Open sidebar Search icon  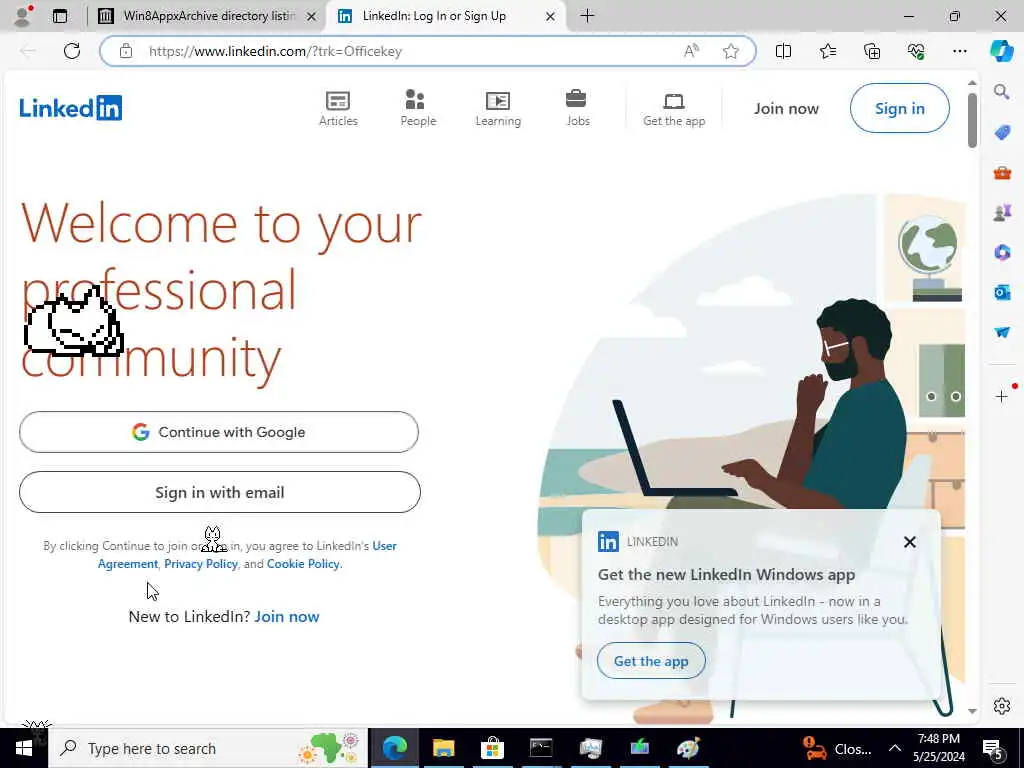point(1002,91)
